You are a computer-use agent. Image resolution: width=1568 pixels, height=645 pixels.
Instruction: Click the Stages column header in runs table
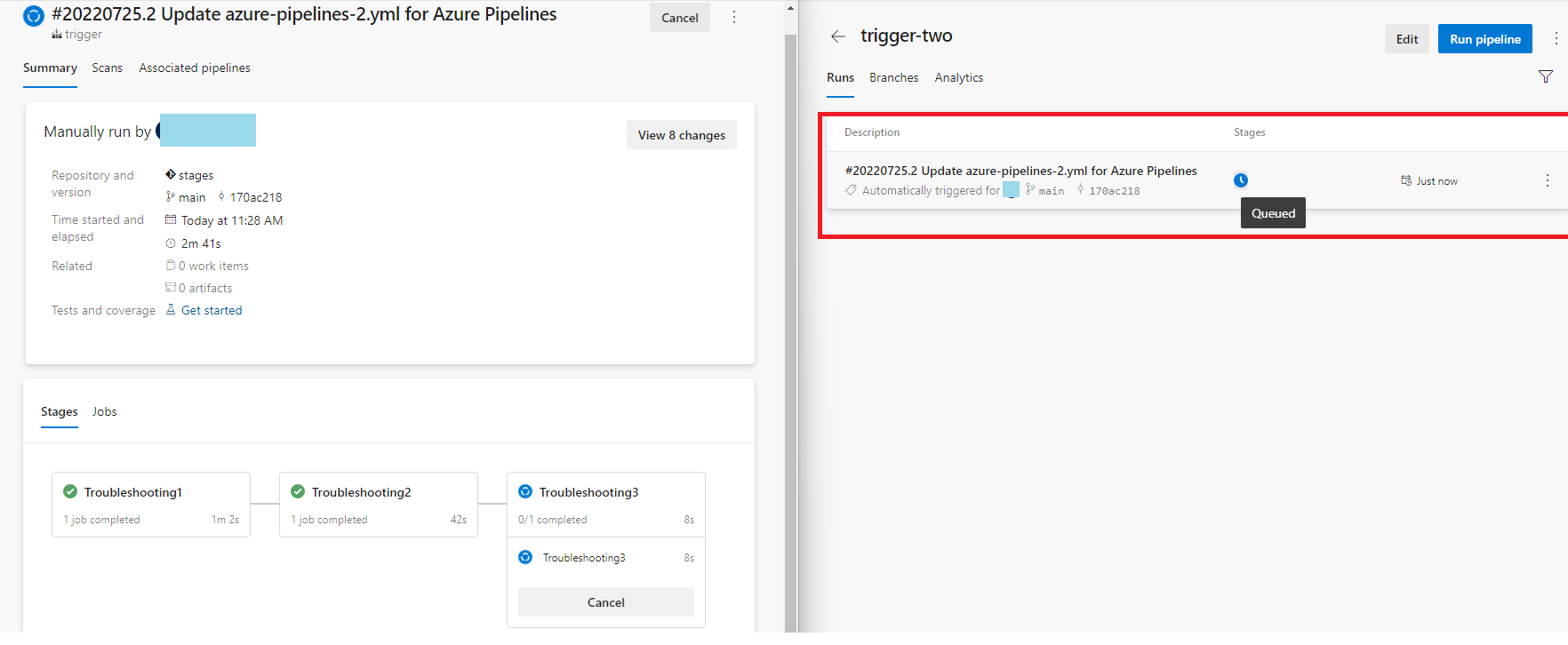[1250, 132]
